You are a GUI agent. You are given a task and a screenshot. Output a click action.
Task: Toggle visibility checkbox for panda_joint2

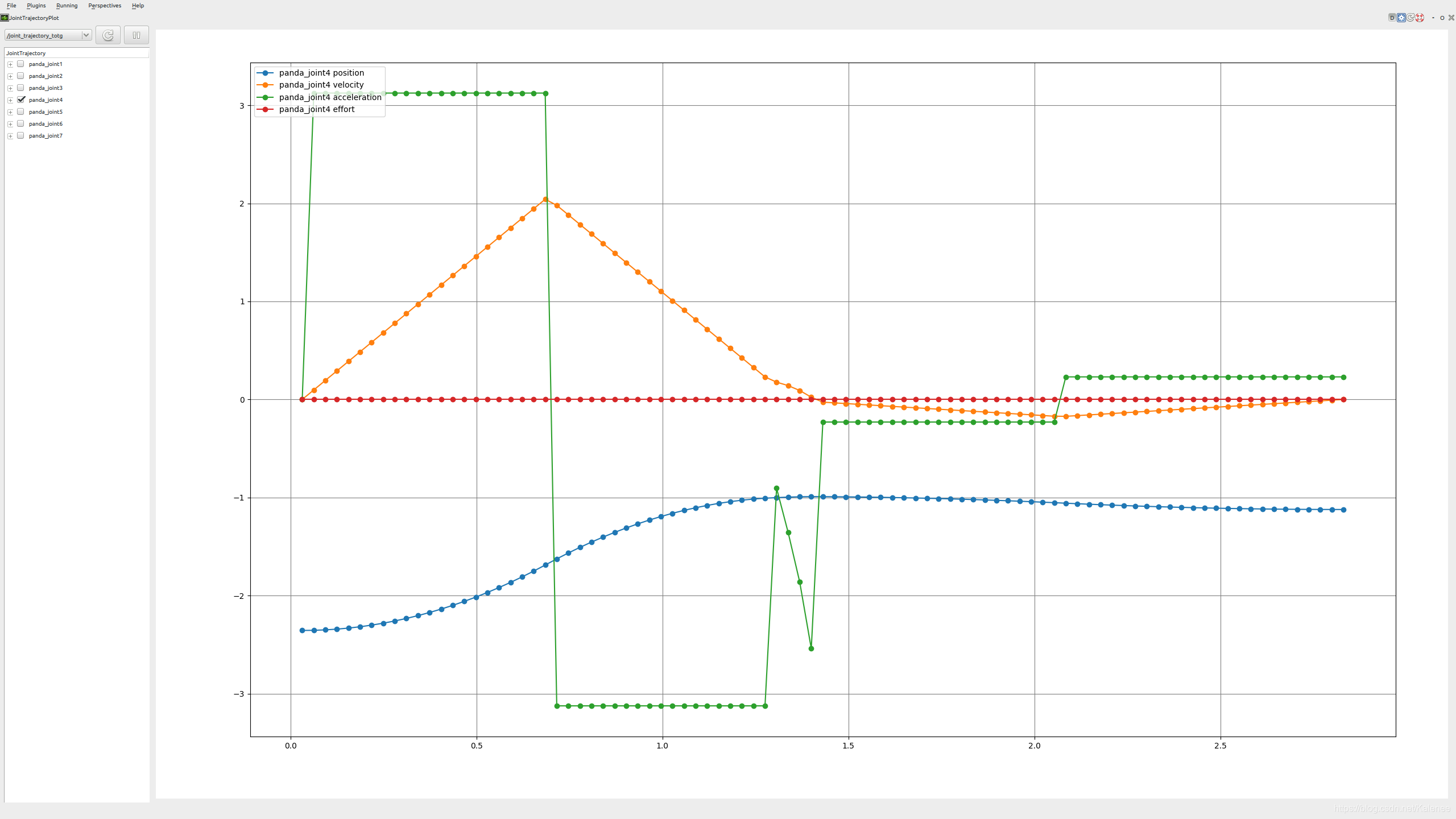click(20, 76)
